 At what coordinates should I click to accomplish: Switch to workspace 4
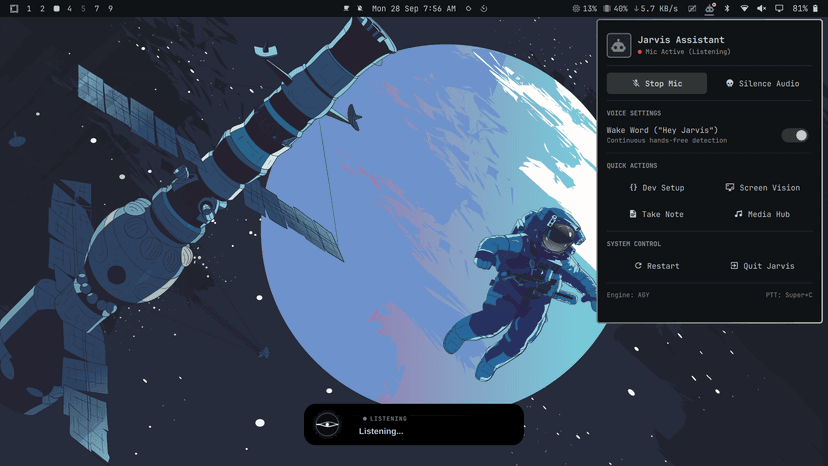coord(70,8)
